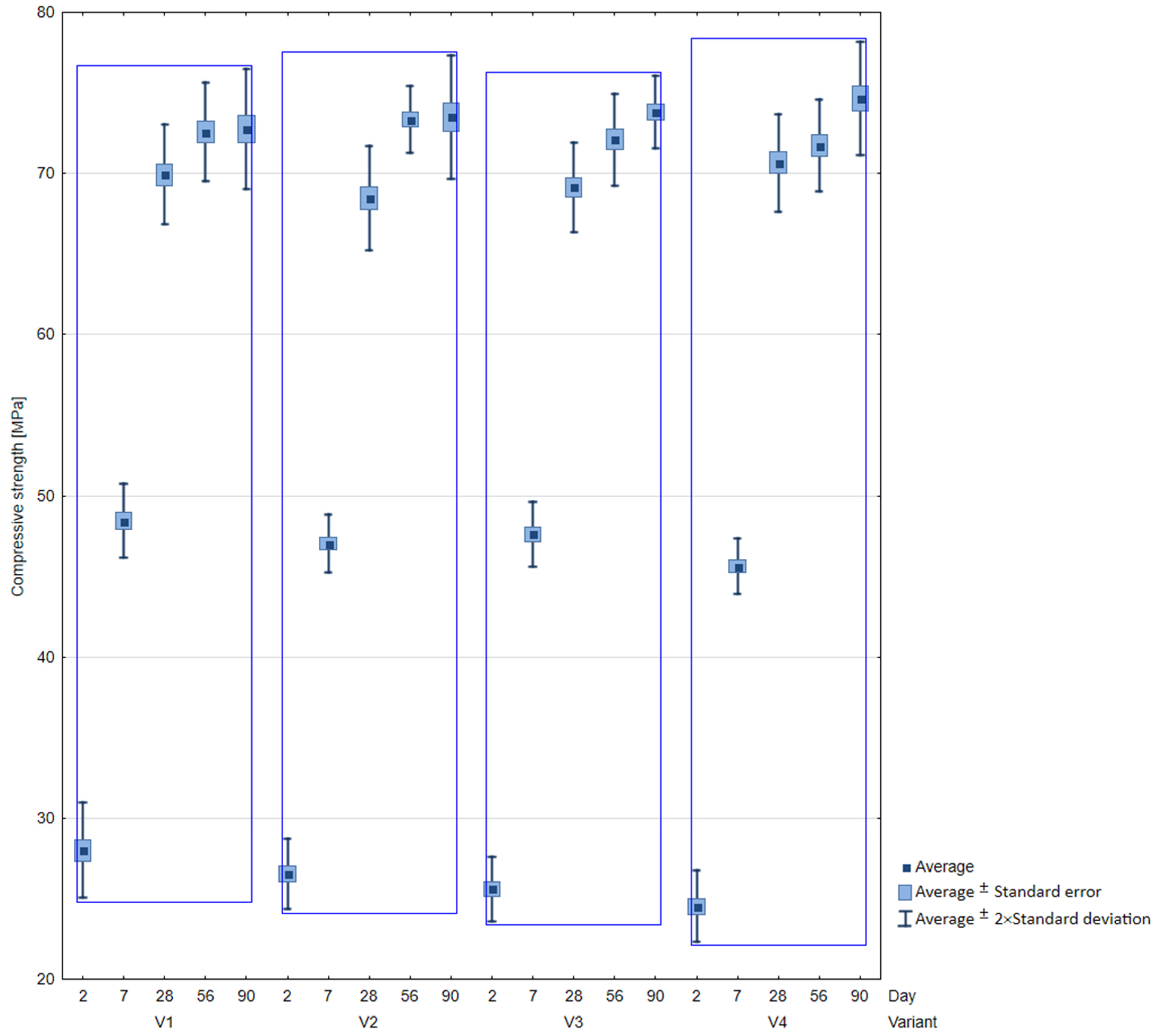
Task: Click the Day axis label
Action: [902, 996]
